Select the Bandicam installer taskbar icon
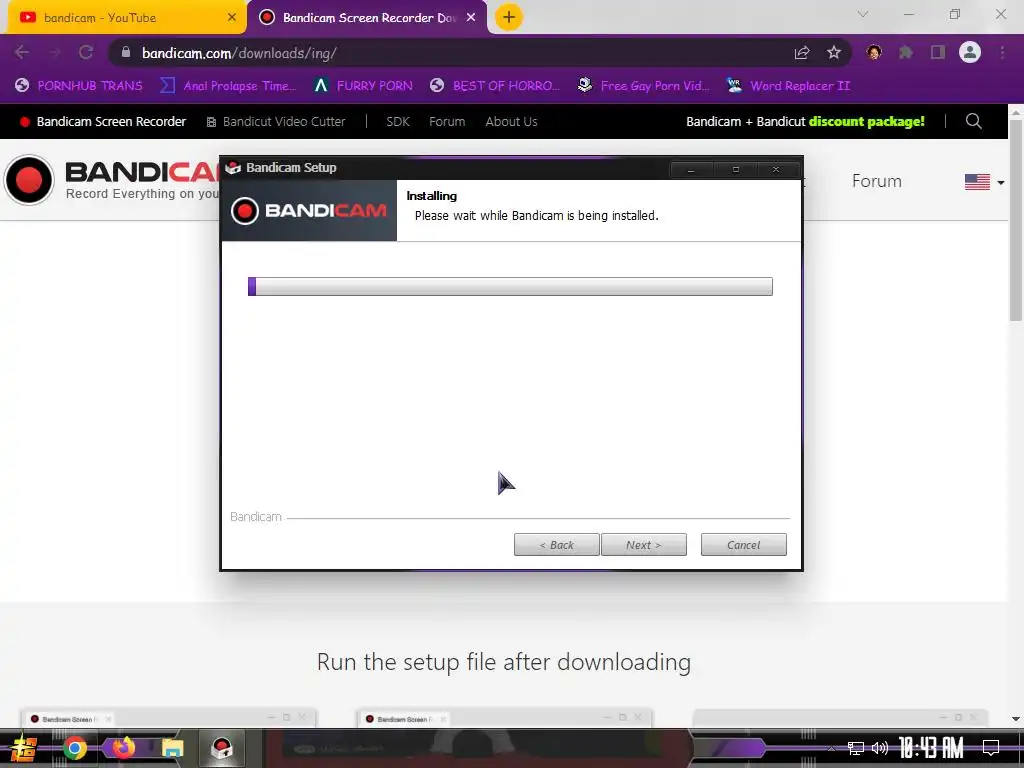 222,748
